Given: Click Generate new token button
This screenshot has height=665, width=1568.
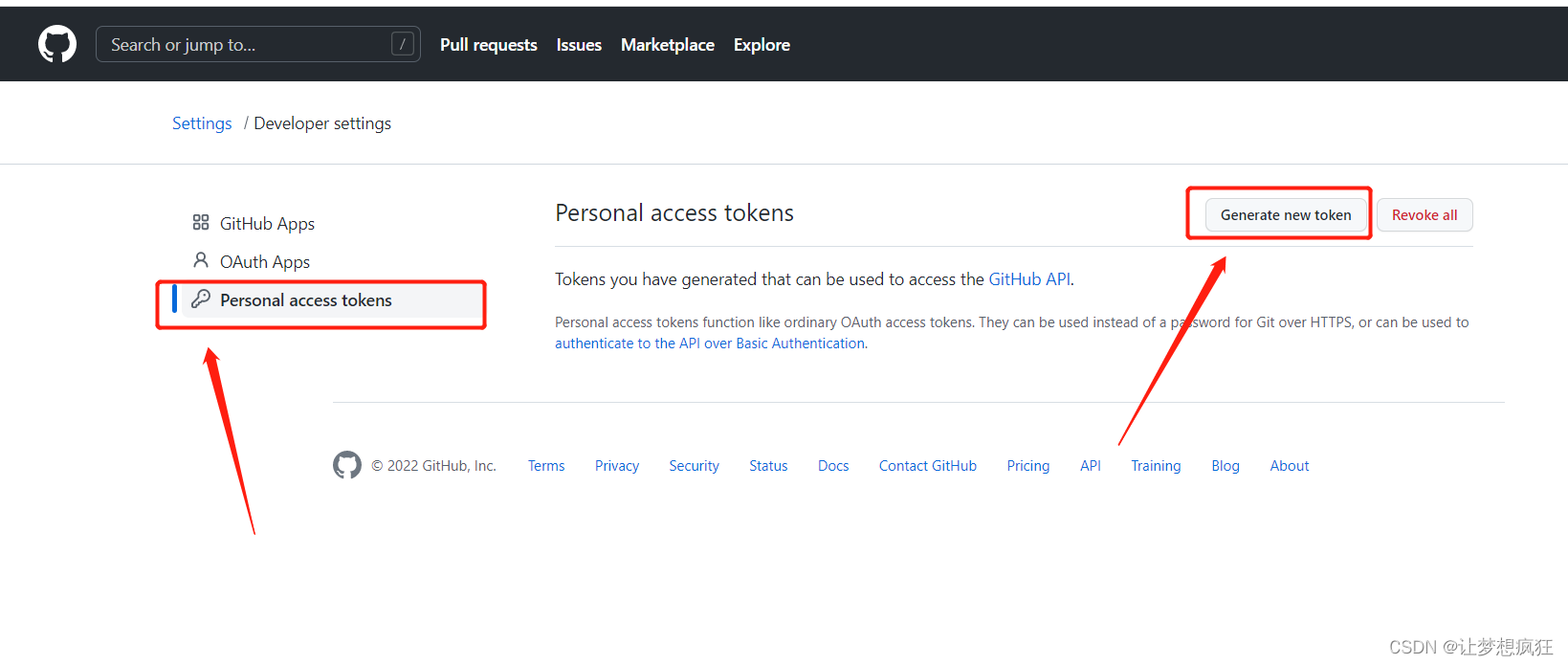Looking at the screenshot, I should coord(1286,215).
